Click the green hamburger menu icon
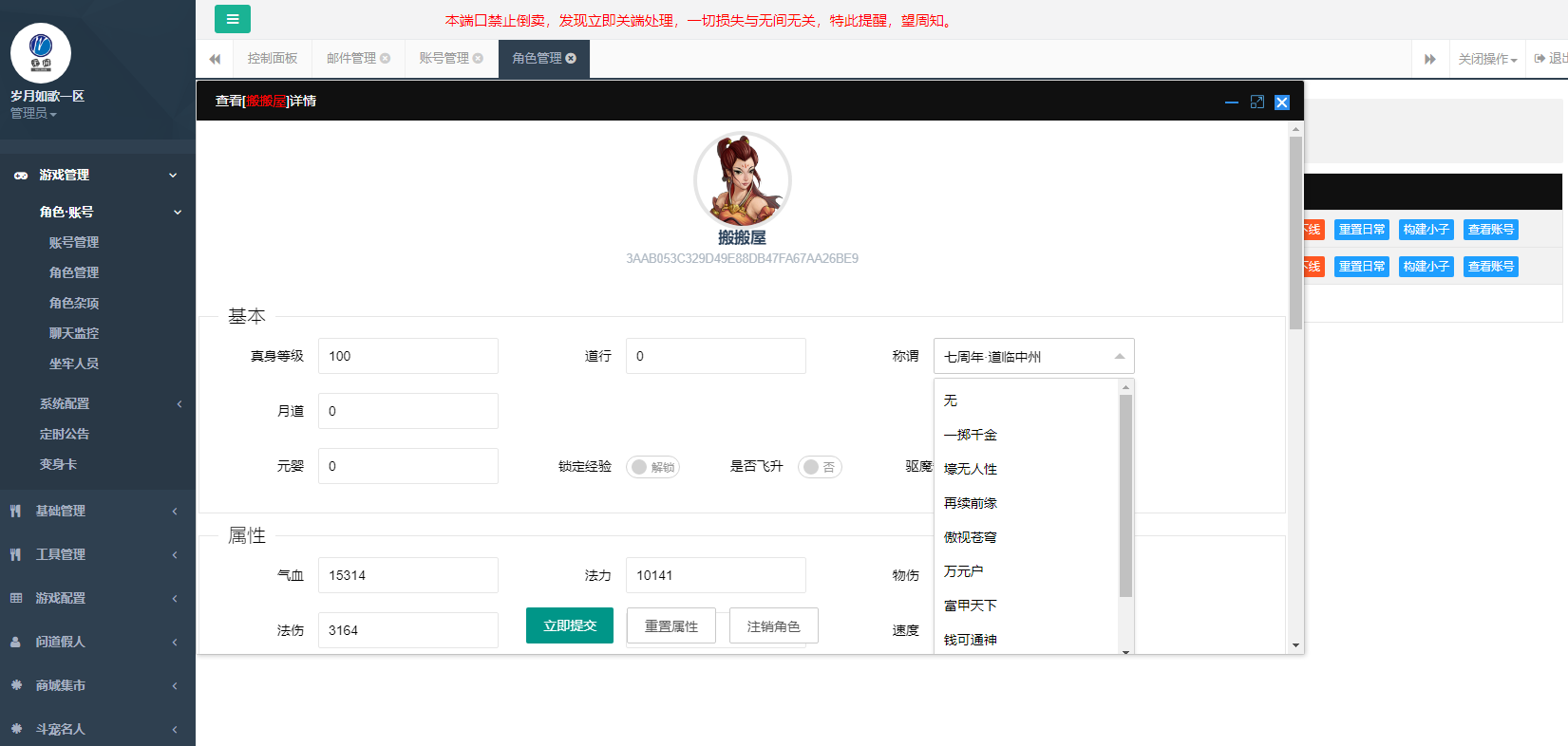The image size is (1568, 746). 232,19
